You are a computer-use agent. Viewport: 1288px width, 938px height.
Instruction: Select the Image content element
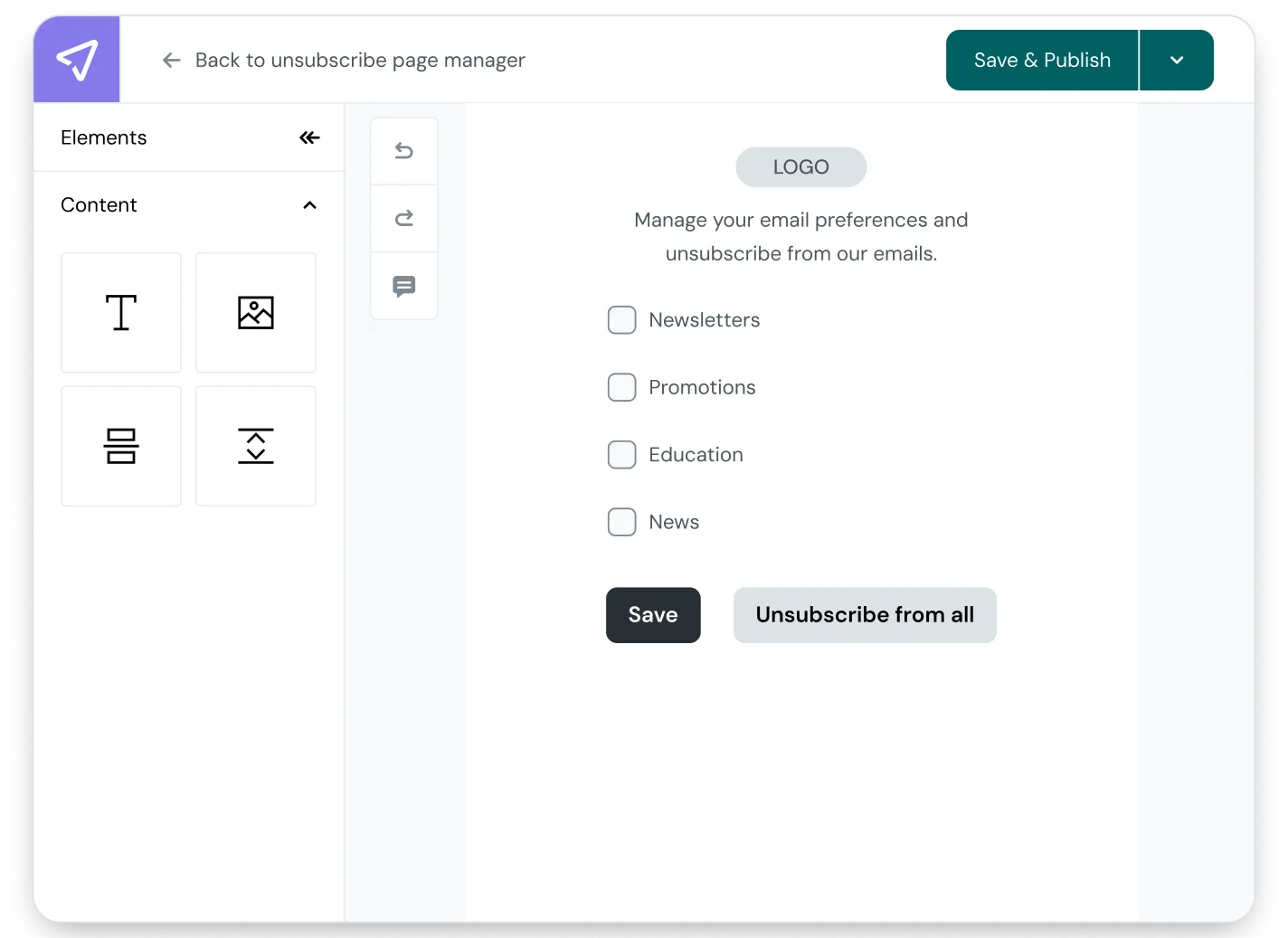pos(255,312)
